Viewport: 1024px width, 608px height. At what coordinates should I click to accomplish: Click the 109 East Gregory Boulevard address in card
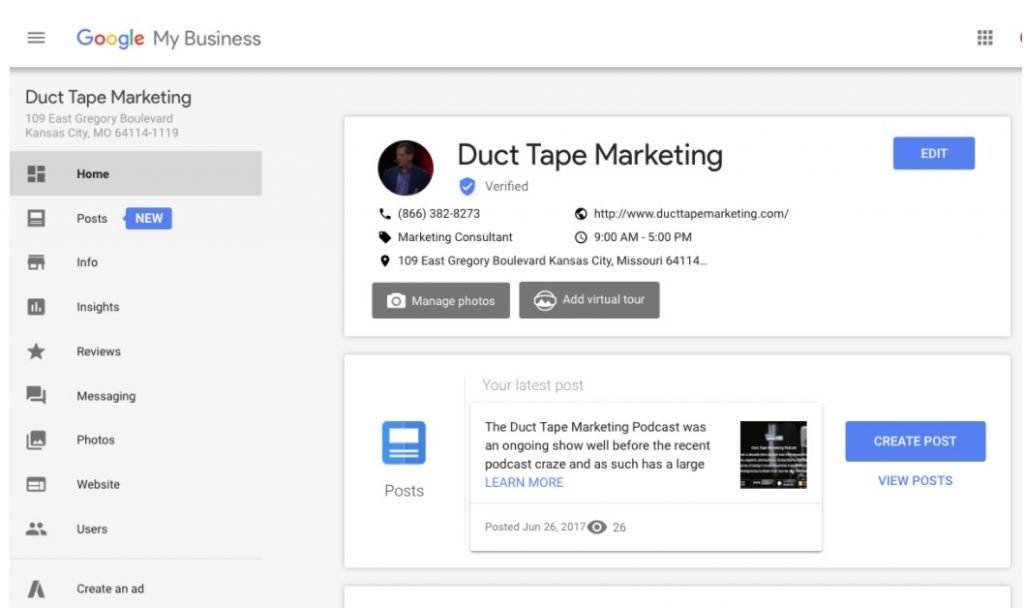point(552,261)
